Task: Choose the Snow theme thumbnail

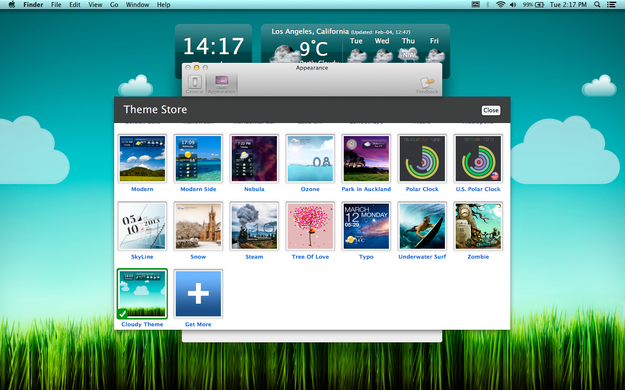Action: [x=198, y=226]
